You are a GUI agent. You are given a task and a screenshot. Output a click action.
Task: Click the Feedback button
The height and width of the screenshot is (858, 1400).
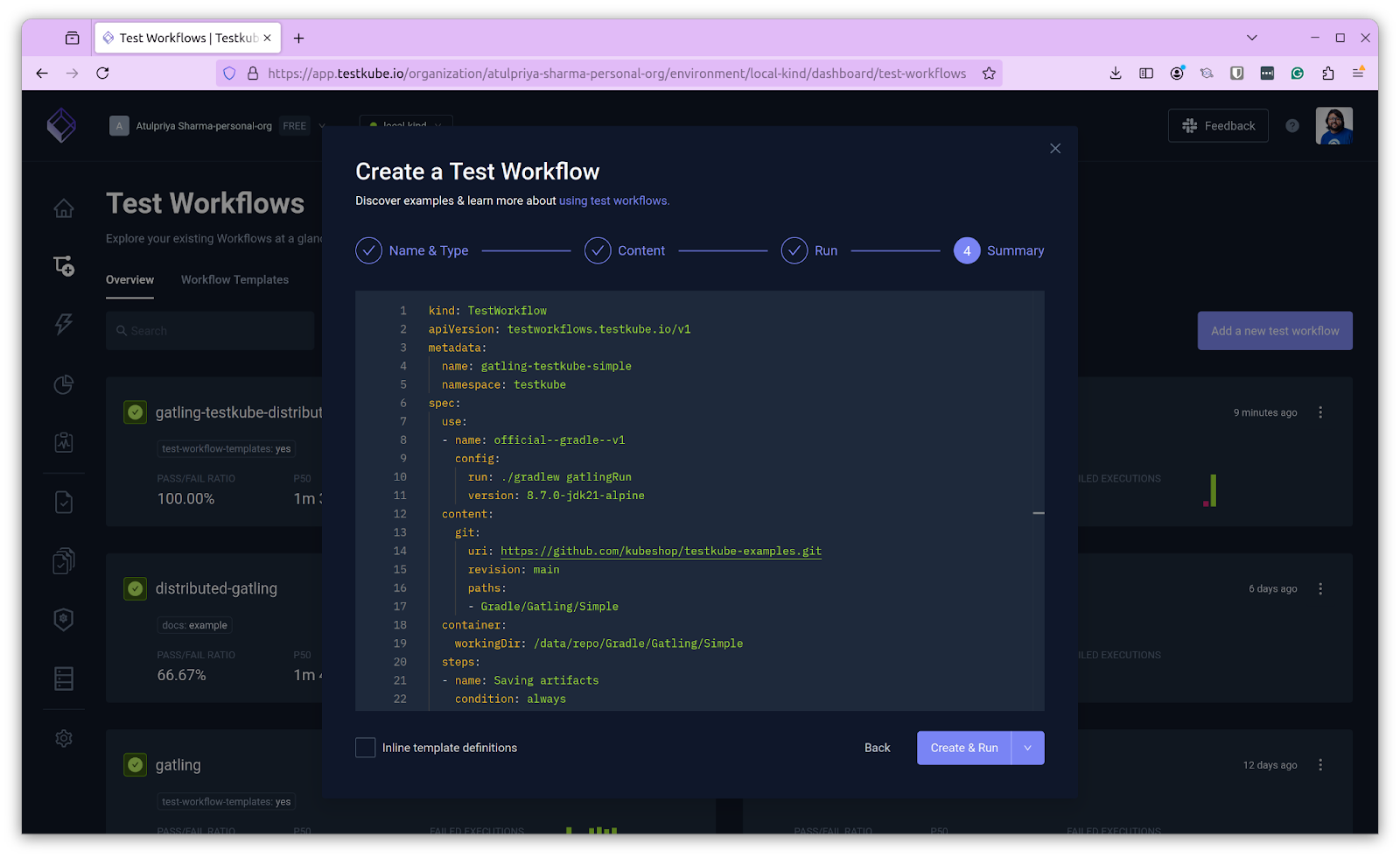click(1218, 126)
